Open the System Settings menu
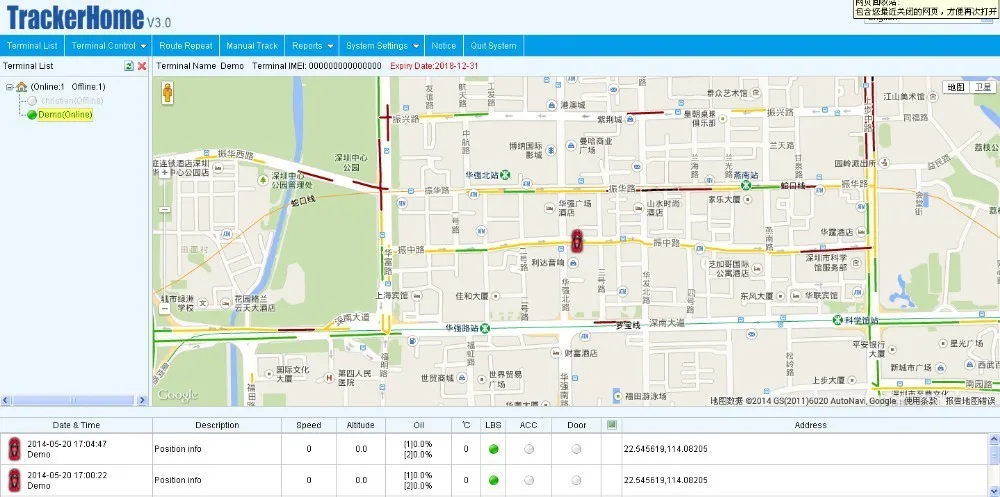Screen dimensions: 1000x497 click(x=382, y=46)
